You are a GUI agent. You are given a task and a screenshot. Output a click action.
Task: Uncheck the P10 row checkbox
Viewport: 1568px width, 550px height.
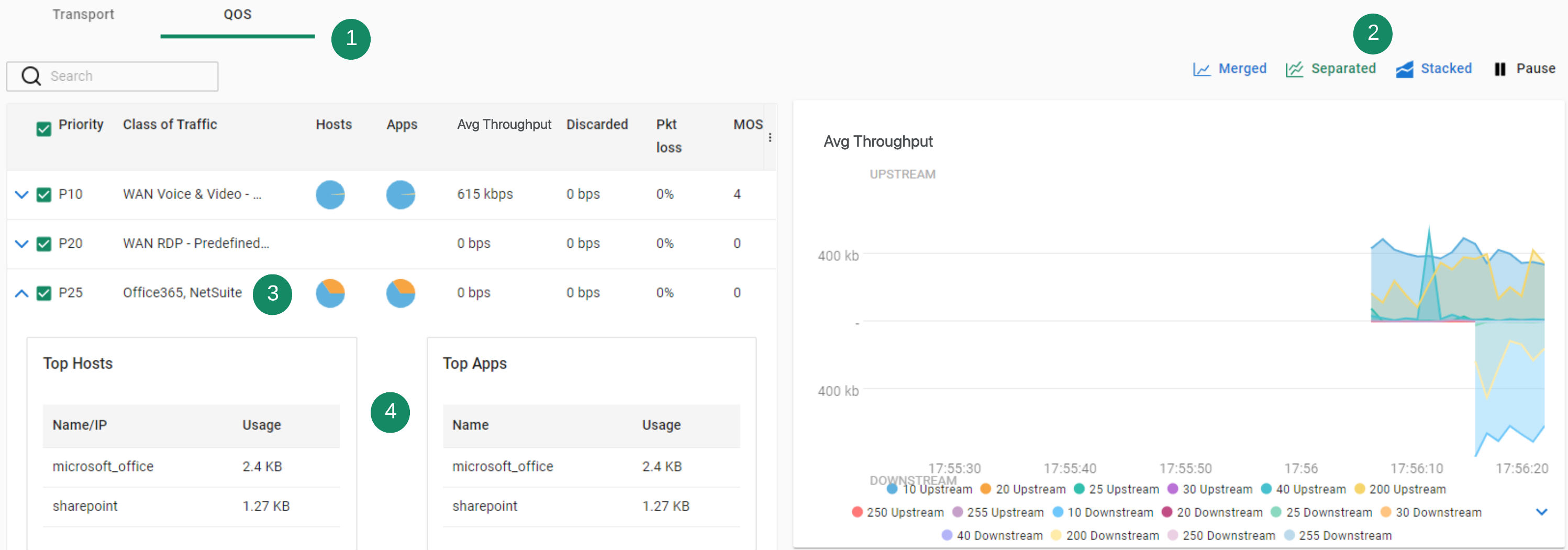[44, 195]
